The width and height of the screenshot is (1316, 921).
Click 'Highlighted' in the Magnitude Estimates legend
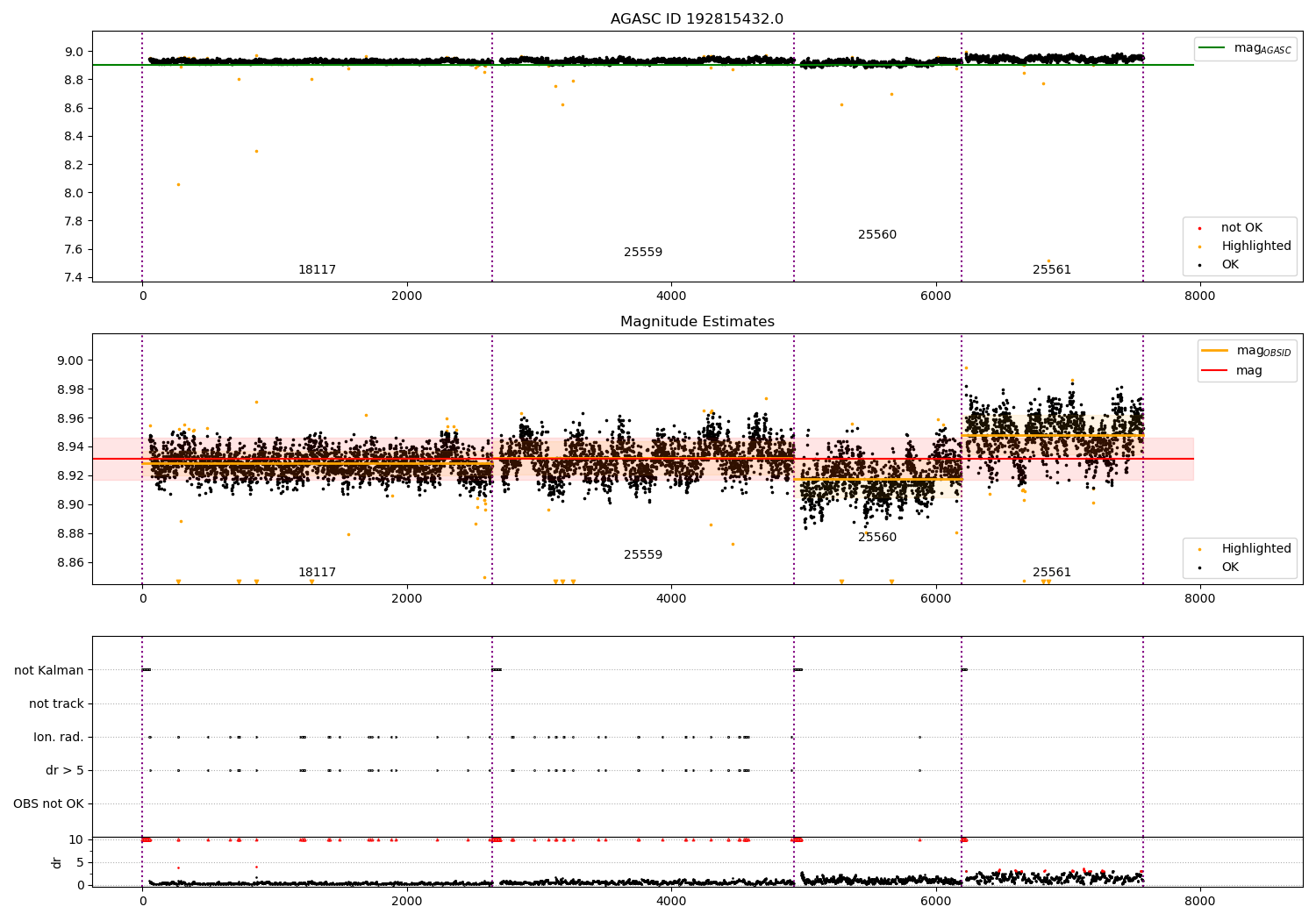(1255, 549)
